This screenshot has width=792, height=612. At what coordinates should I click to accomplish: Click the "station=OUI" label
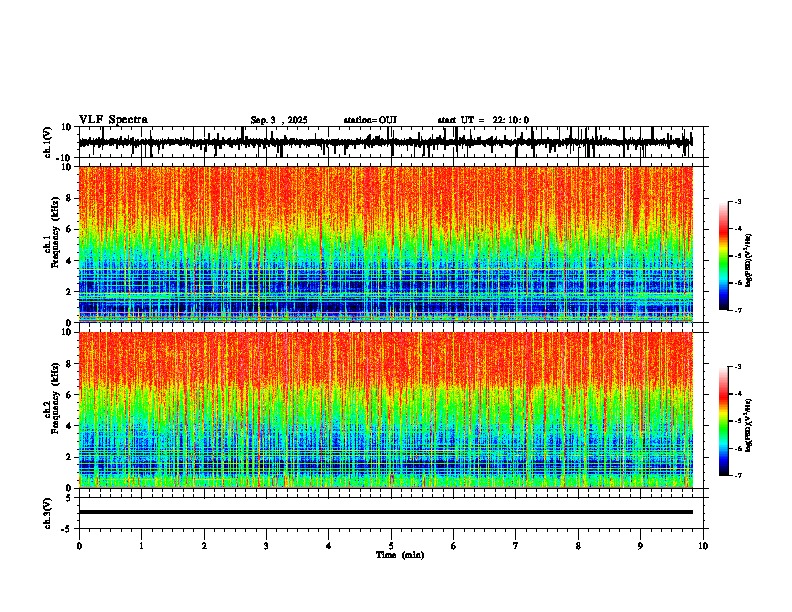click(x=370, y=120)
